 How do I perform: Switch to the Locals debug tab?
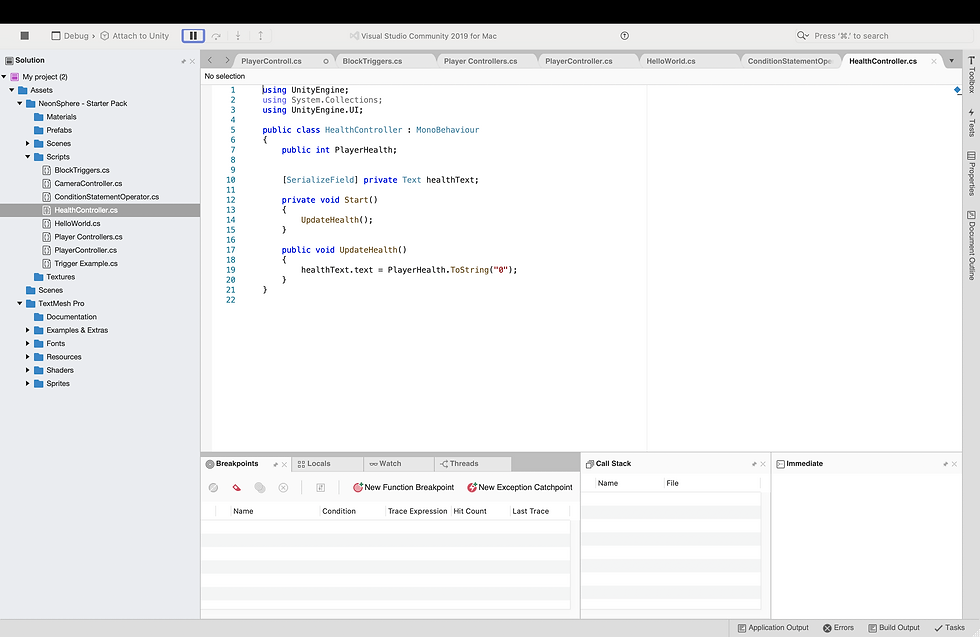[318, 464]
